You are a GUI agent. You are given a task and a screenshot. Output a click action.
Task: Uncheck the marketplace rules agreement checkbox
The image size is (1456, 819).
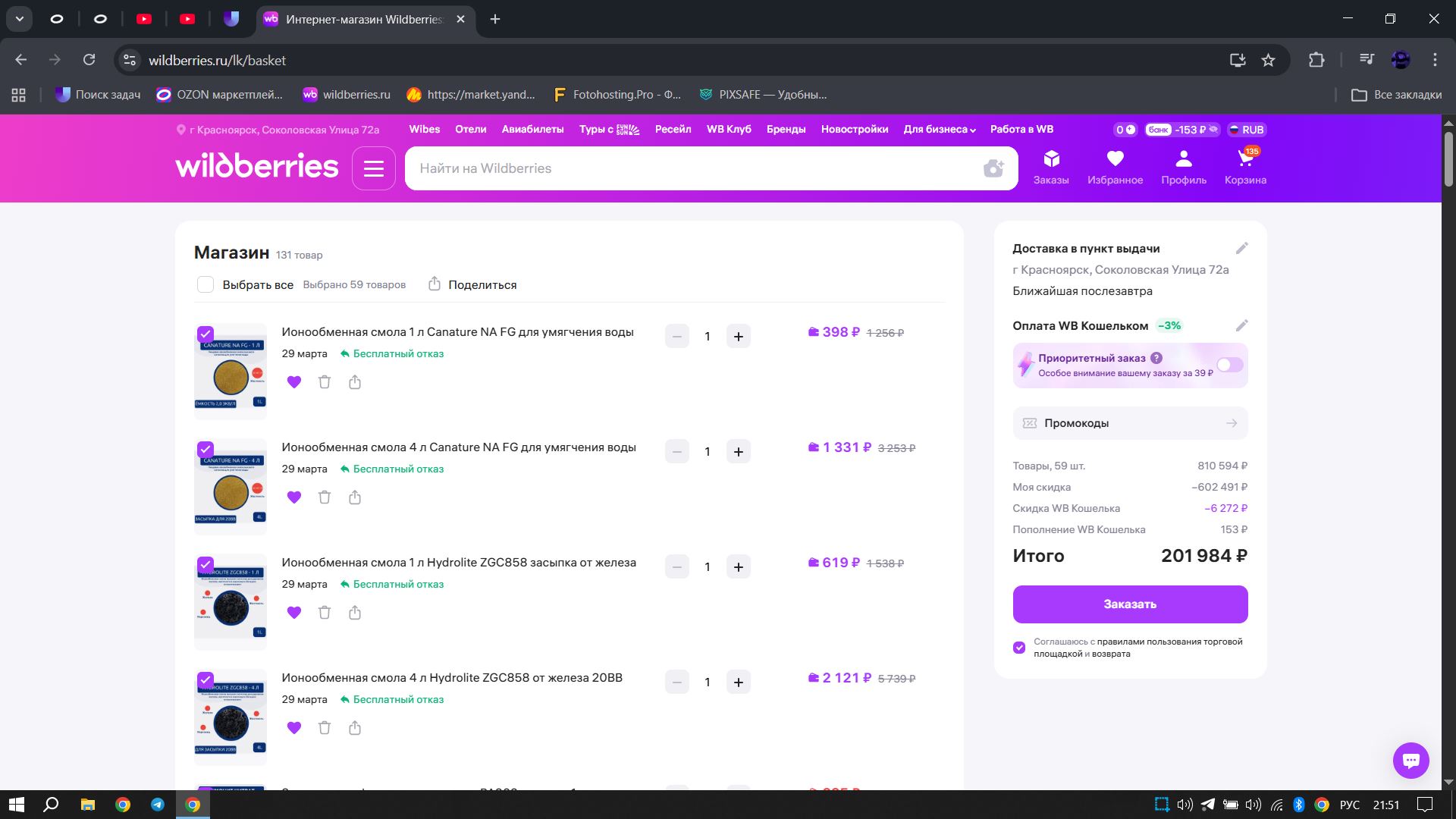[1019, 648]
